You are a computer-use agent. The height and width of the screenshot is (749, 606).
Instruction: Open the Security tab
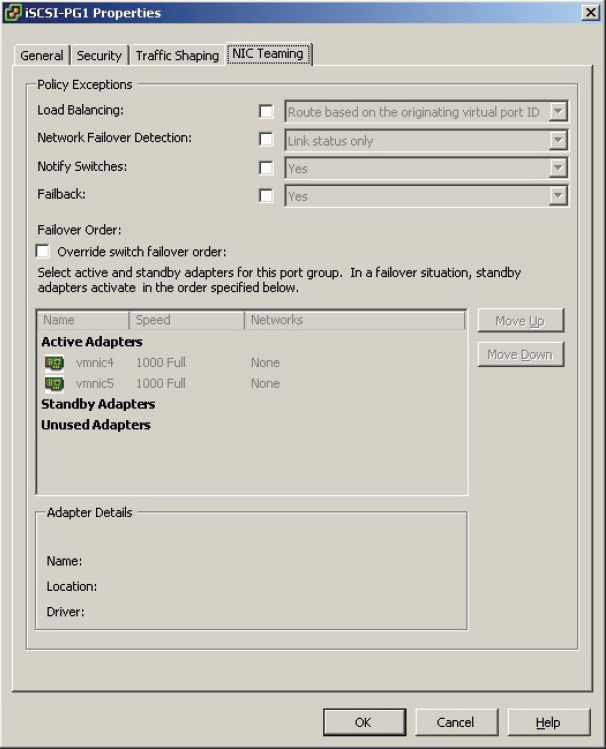click(x=99, y=56)
